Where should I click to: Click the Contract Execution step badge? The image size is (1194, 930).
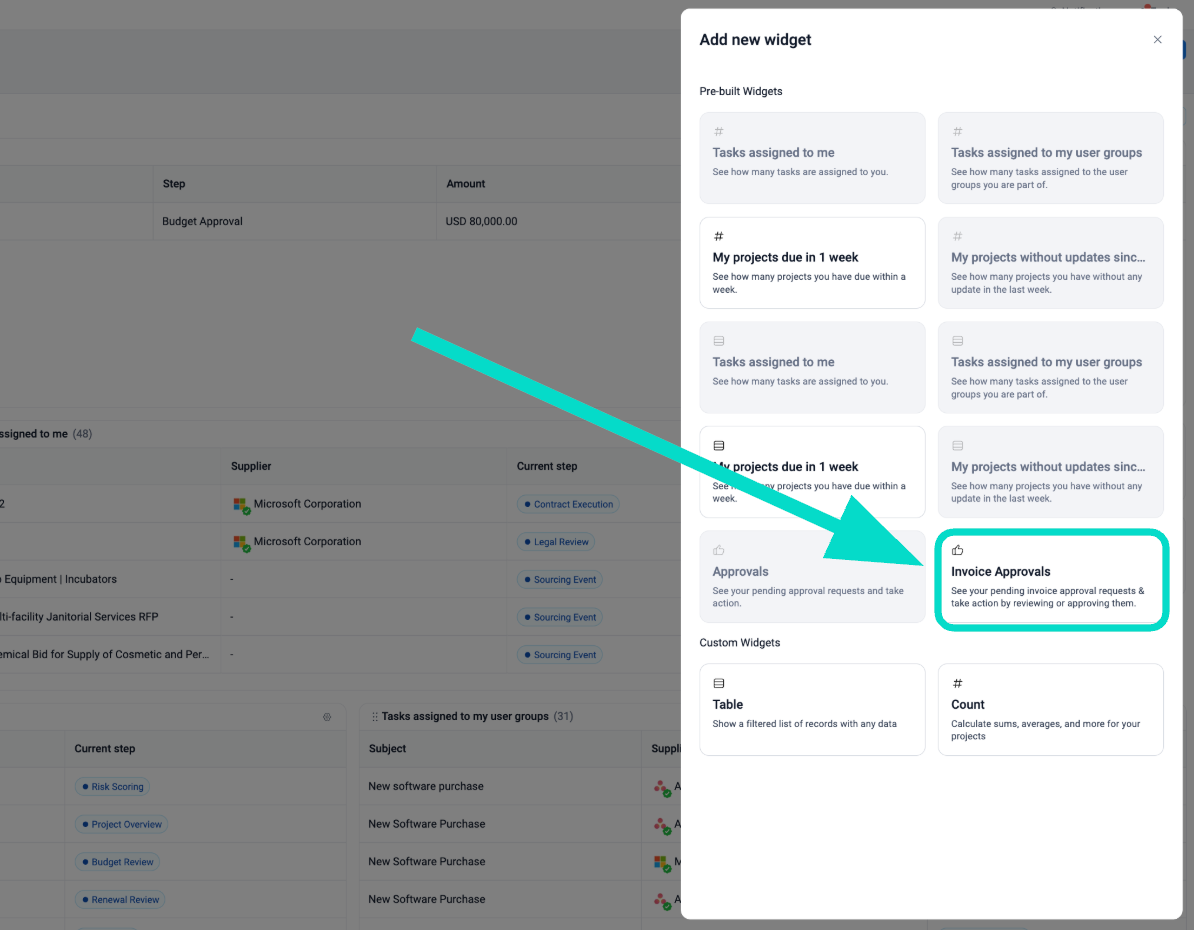click(567, 504)
